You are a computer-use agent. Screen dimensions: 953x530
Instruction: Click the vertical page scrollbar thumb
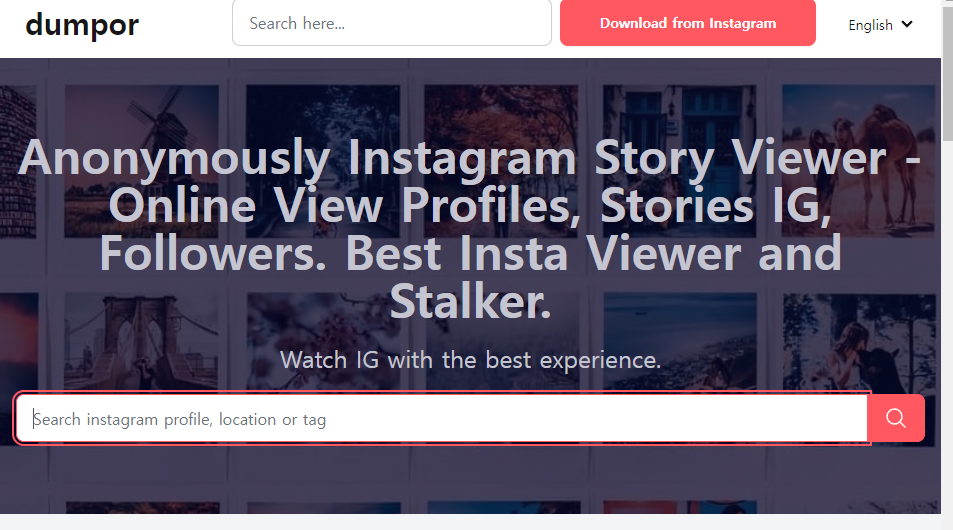point(947,71)
